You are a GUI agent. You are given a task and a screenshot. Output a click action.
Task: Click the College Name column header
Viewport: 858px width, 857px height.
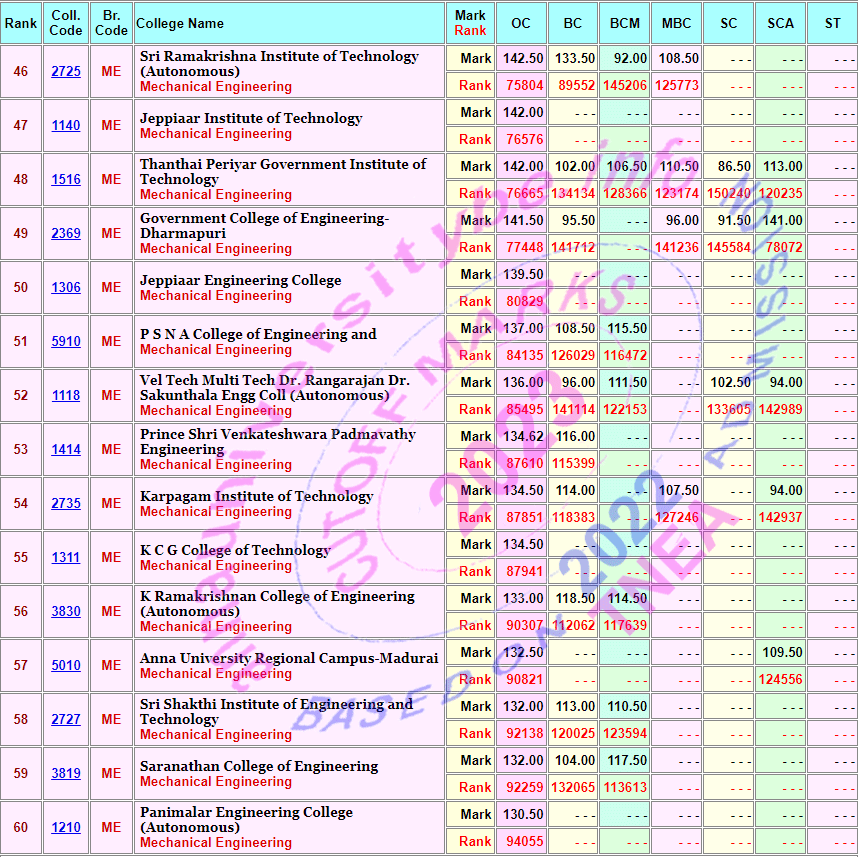(180, 23)
